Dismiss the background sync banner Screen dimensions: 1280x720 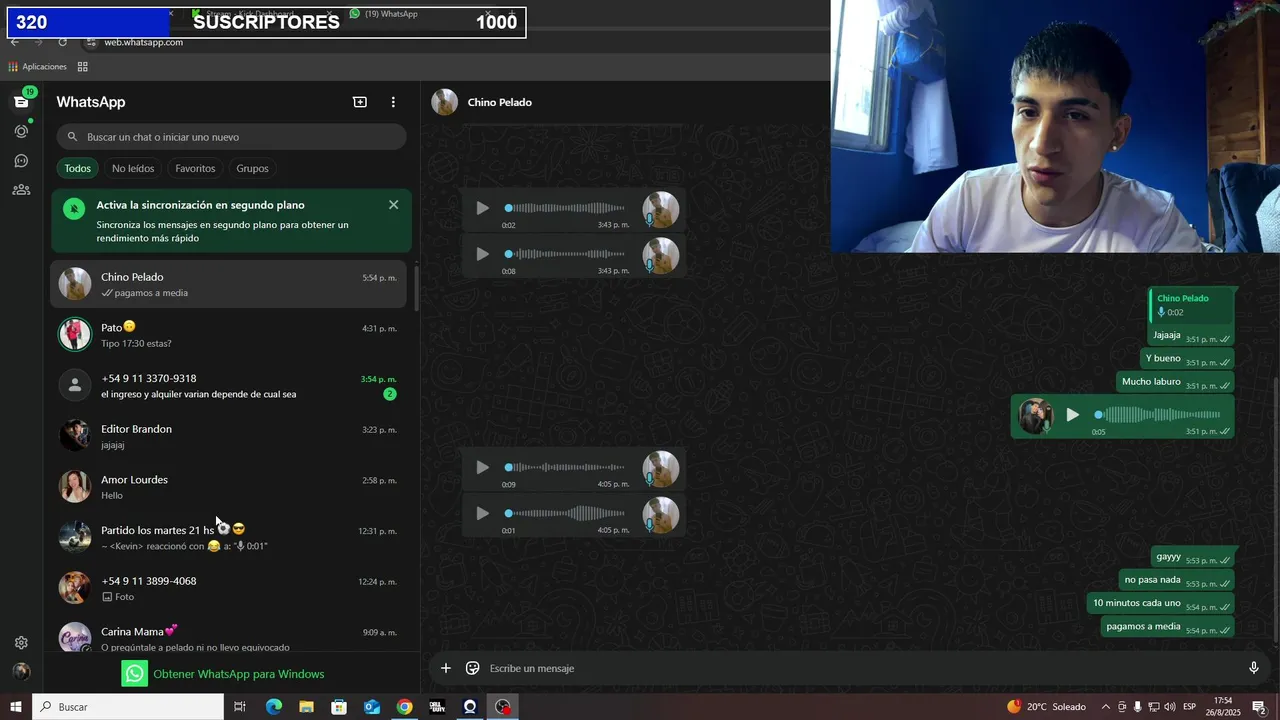(393, 205)
